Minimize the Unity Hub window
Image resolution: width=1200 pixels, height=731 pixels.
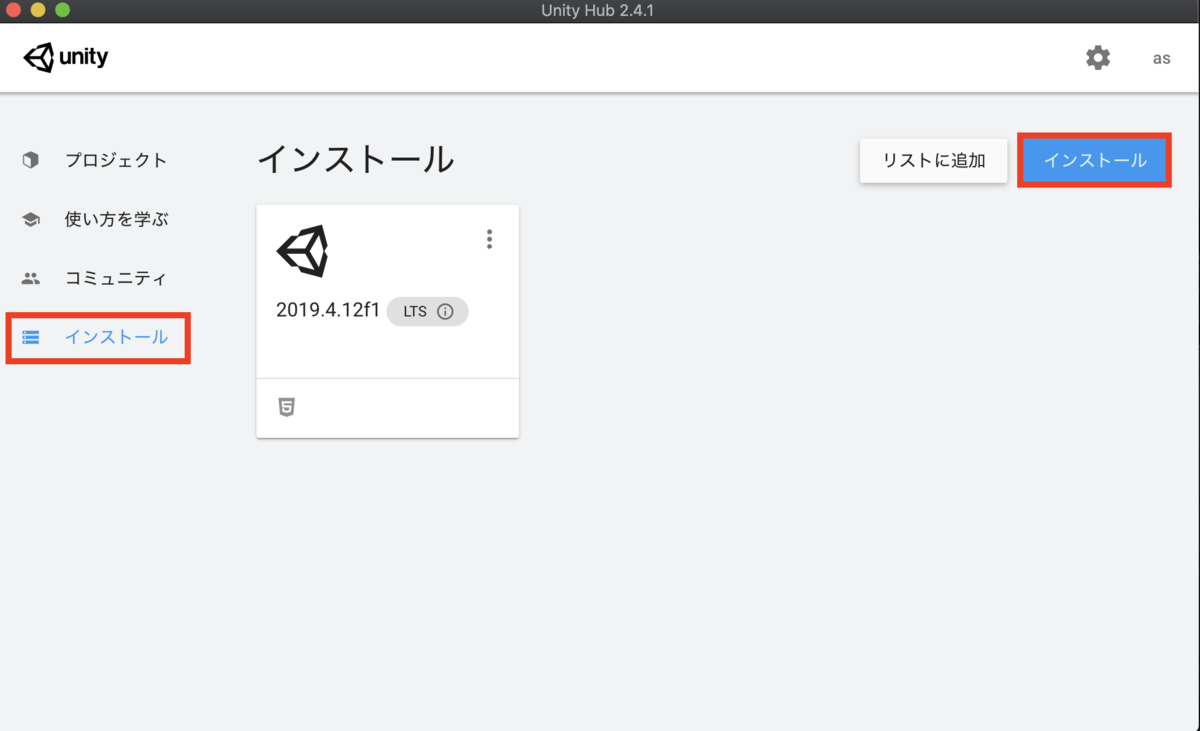coord(38,10)
